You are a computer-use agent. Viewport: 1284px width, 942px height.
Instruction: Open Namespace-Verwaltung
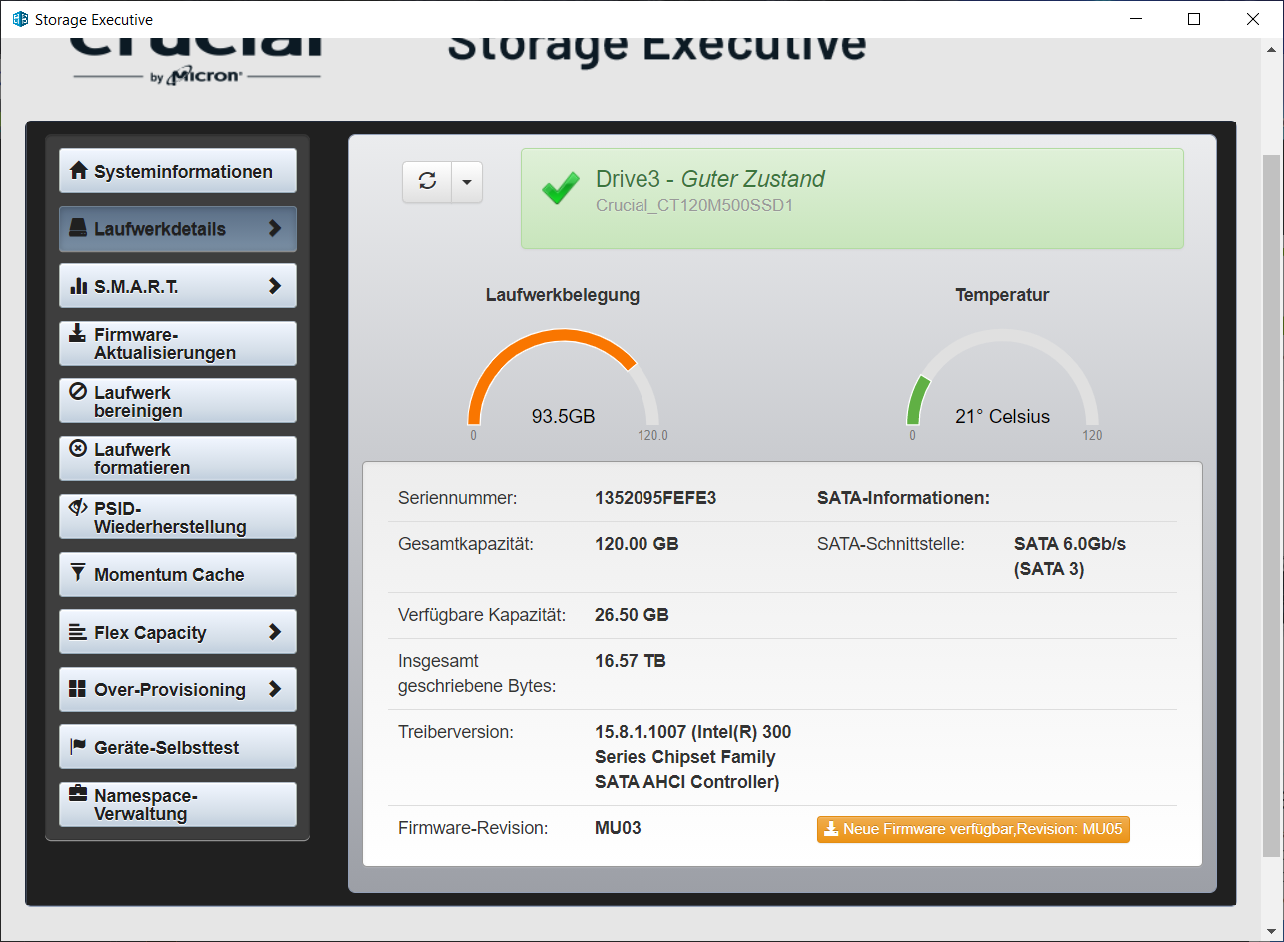(178, 805)
